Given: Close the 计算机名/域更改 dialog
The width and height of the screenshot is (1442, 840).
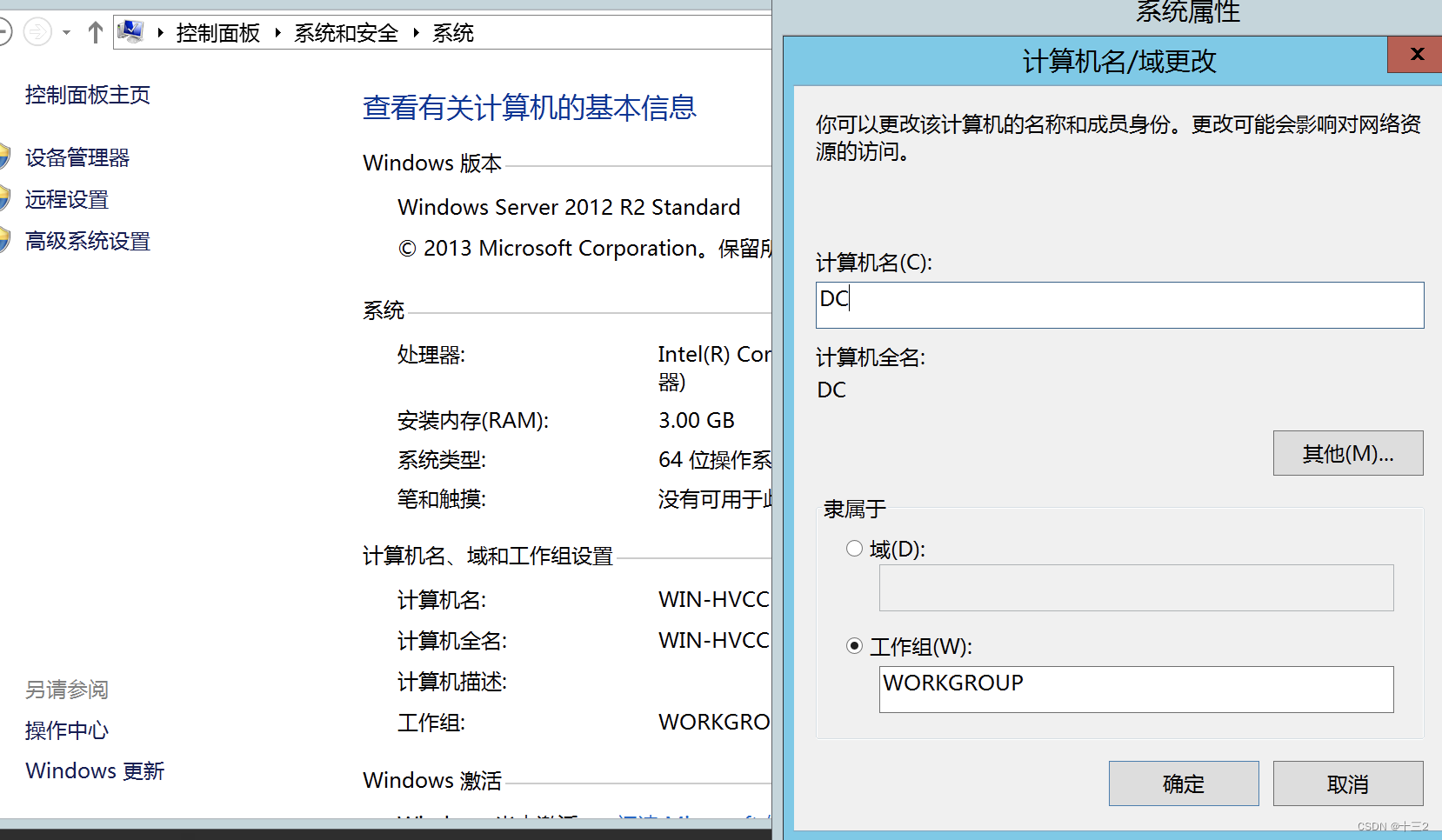Looking at the screenshot, I should click(1416, 54).
